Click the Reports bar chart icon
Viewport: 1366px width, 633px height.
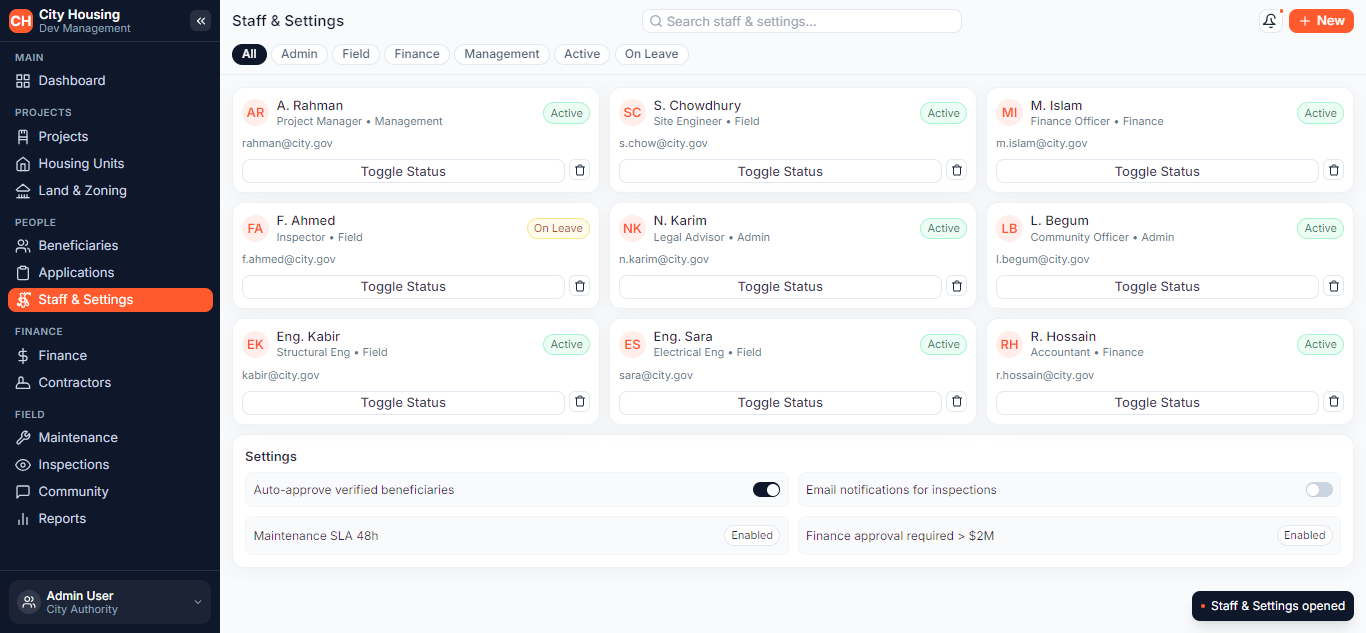pyautogui.click(x=23, y=519)
